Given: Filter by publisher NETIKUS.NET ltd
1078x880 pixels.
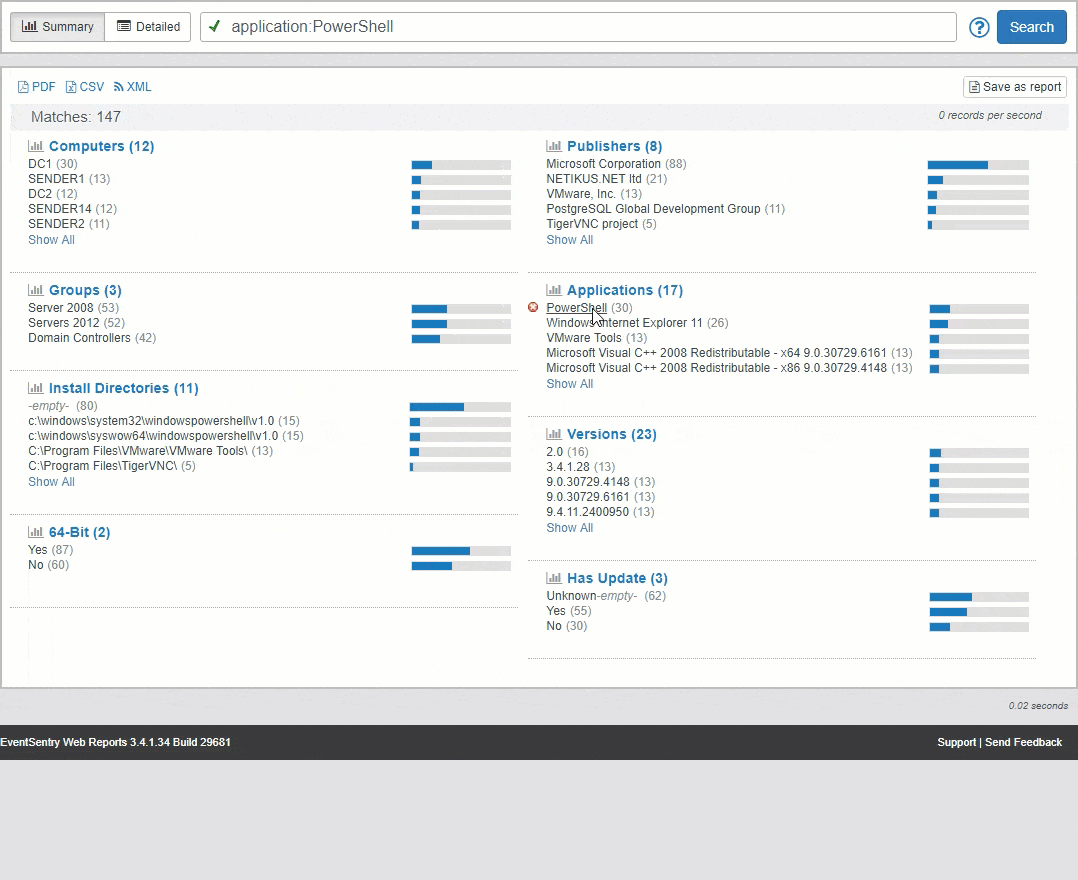Looking at the screenshot, I should pyautogui.click(x=594, y=179).
